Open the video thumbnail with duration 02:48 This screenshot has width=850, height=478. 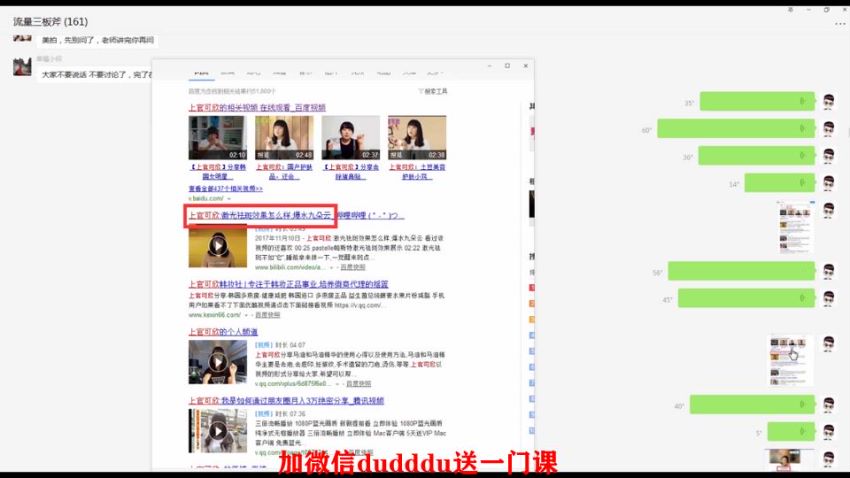pyautogui.click(x=284, y=137)
